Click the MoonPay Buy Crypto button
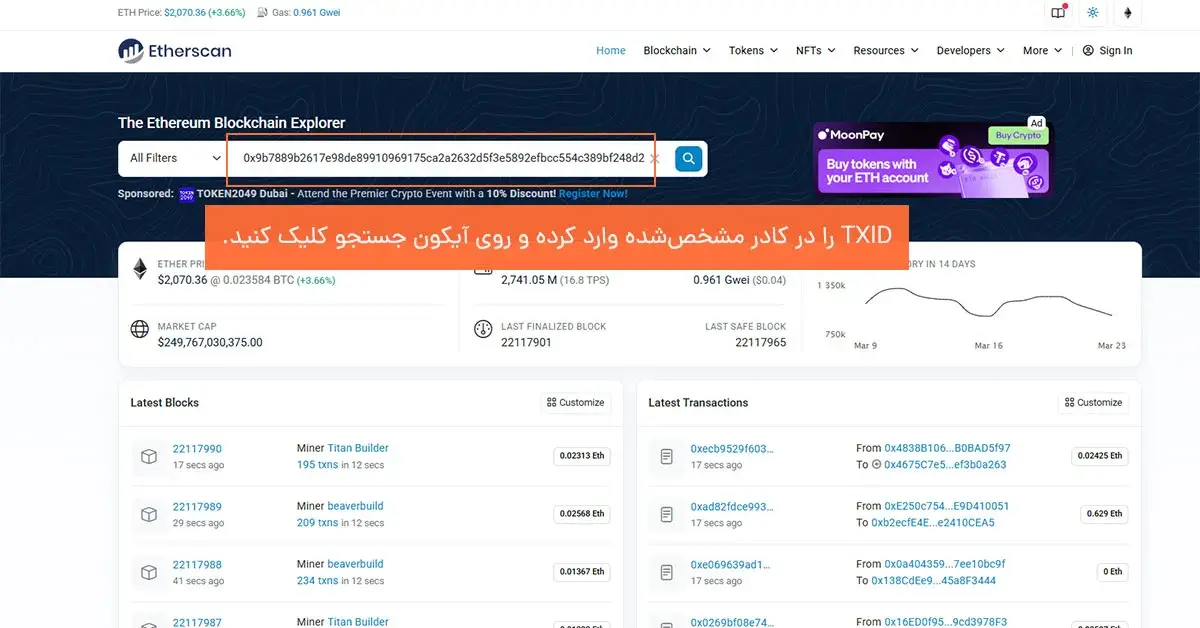The image size is (1200, 628). (x=1018, y=135)
